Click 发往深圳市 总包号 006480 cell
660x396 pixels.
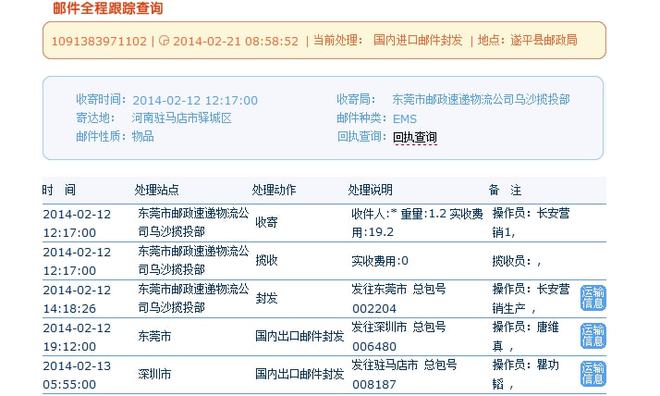pyautogui.click(x=399, y=336)
